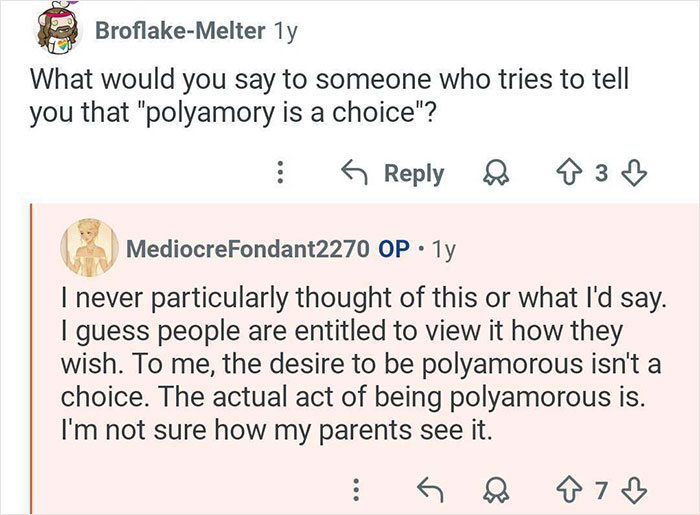
Task: Click the vote count 7
Action: (603, 490)
